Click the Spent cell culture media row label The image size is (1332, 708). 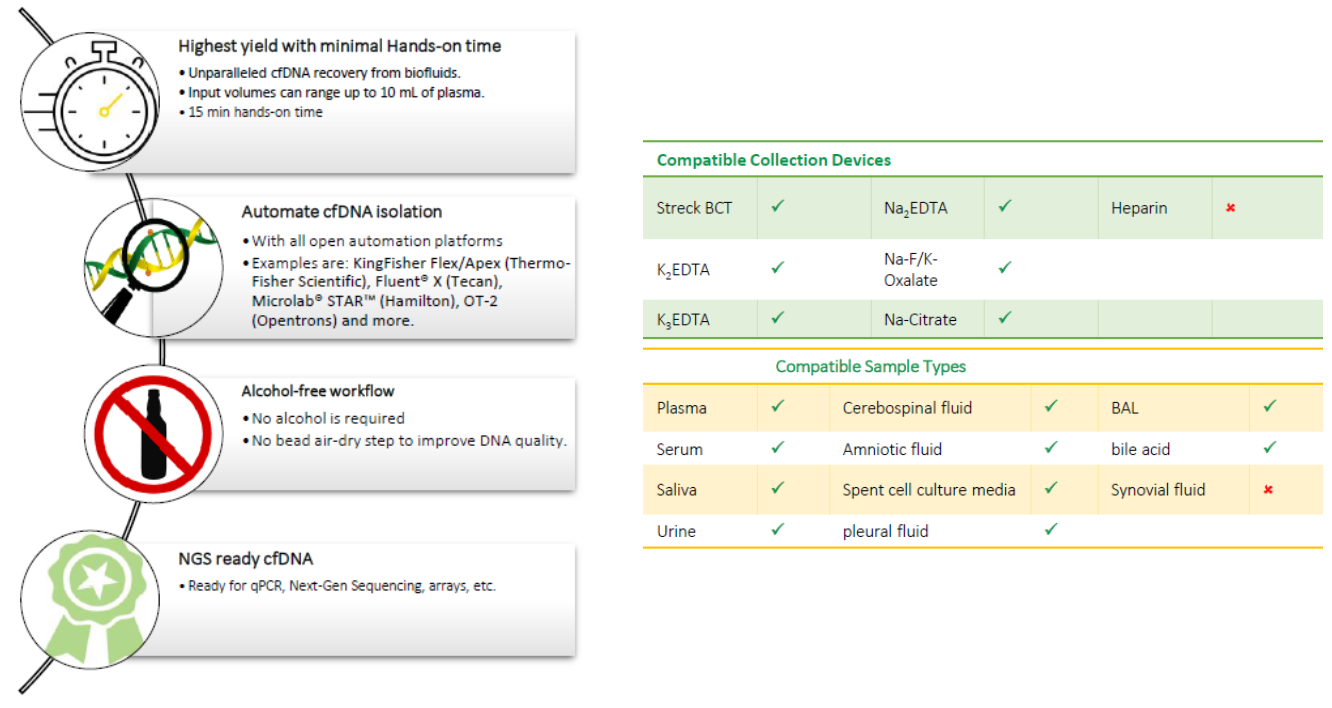[x=929, y=490]
